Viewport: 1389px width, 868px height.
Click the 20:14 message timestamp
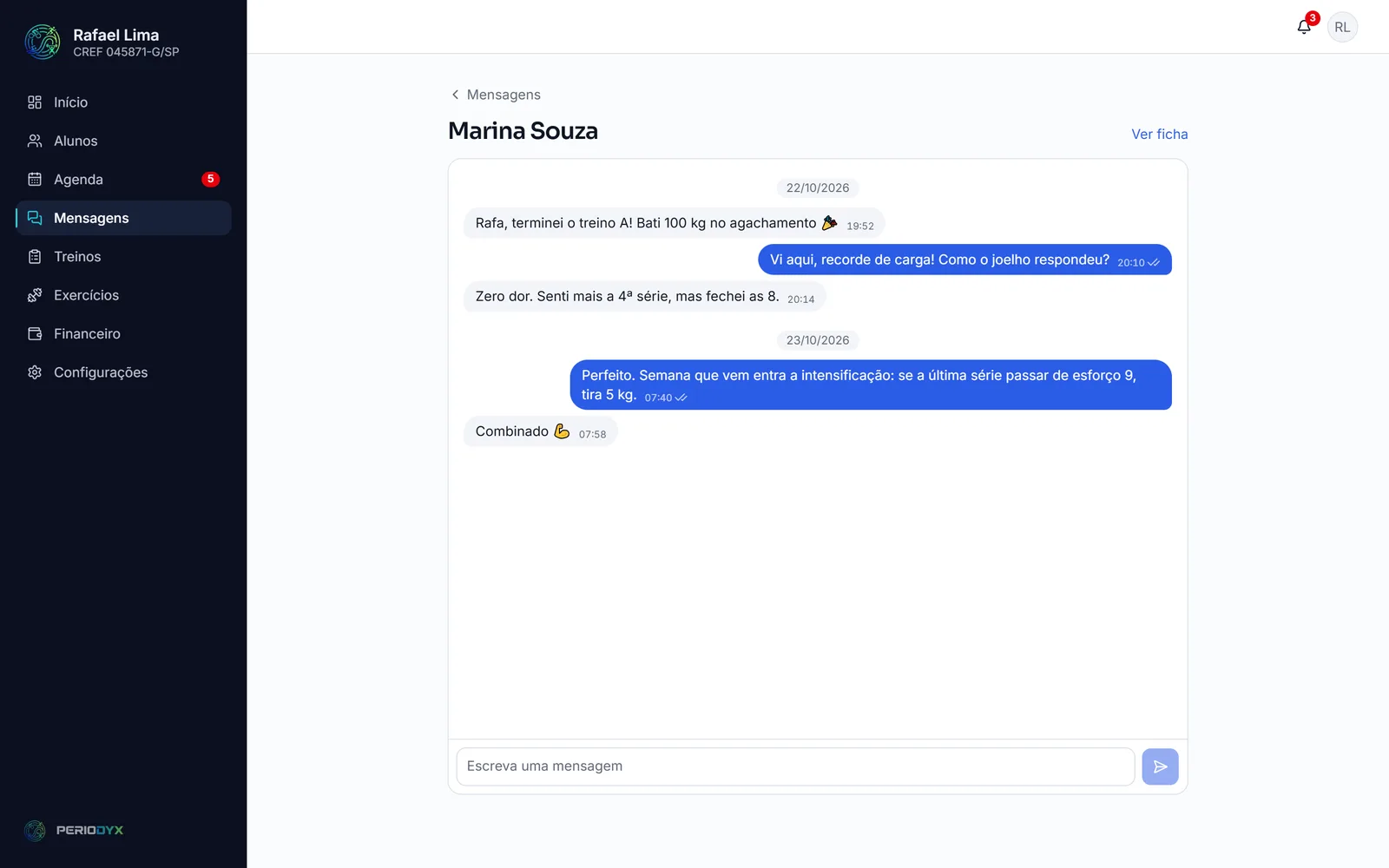point(800,299)
